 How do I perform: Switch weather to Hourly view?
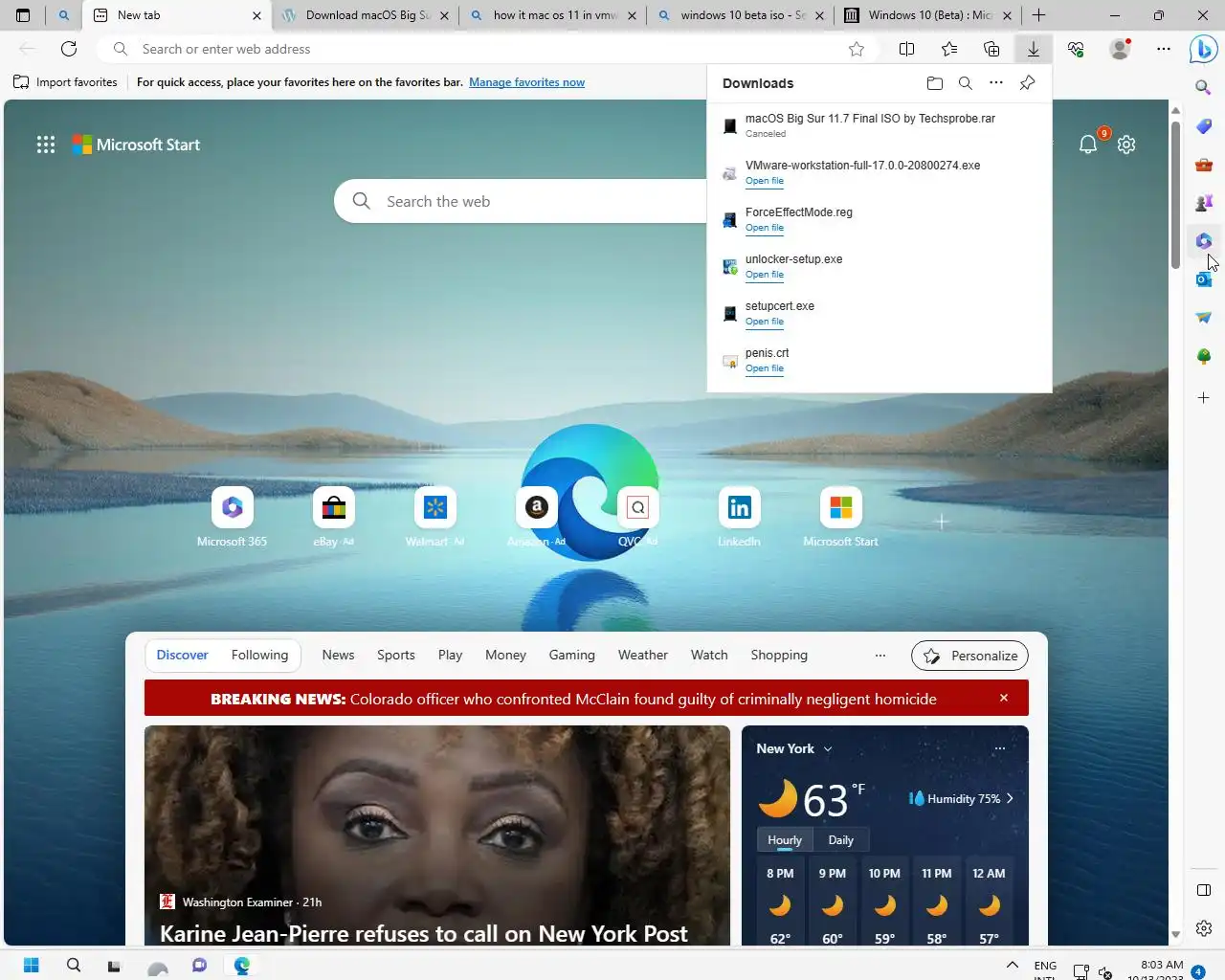point(785,840)
